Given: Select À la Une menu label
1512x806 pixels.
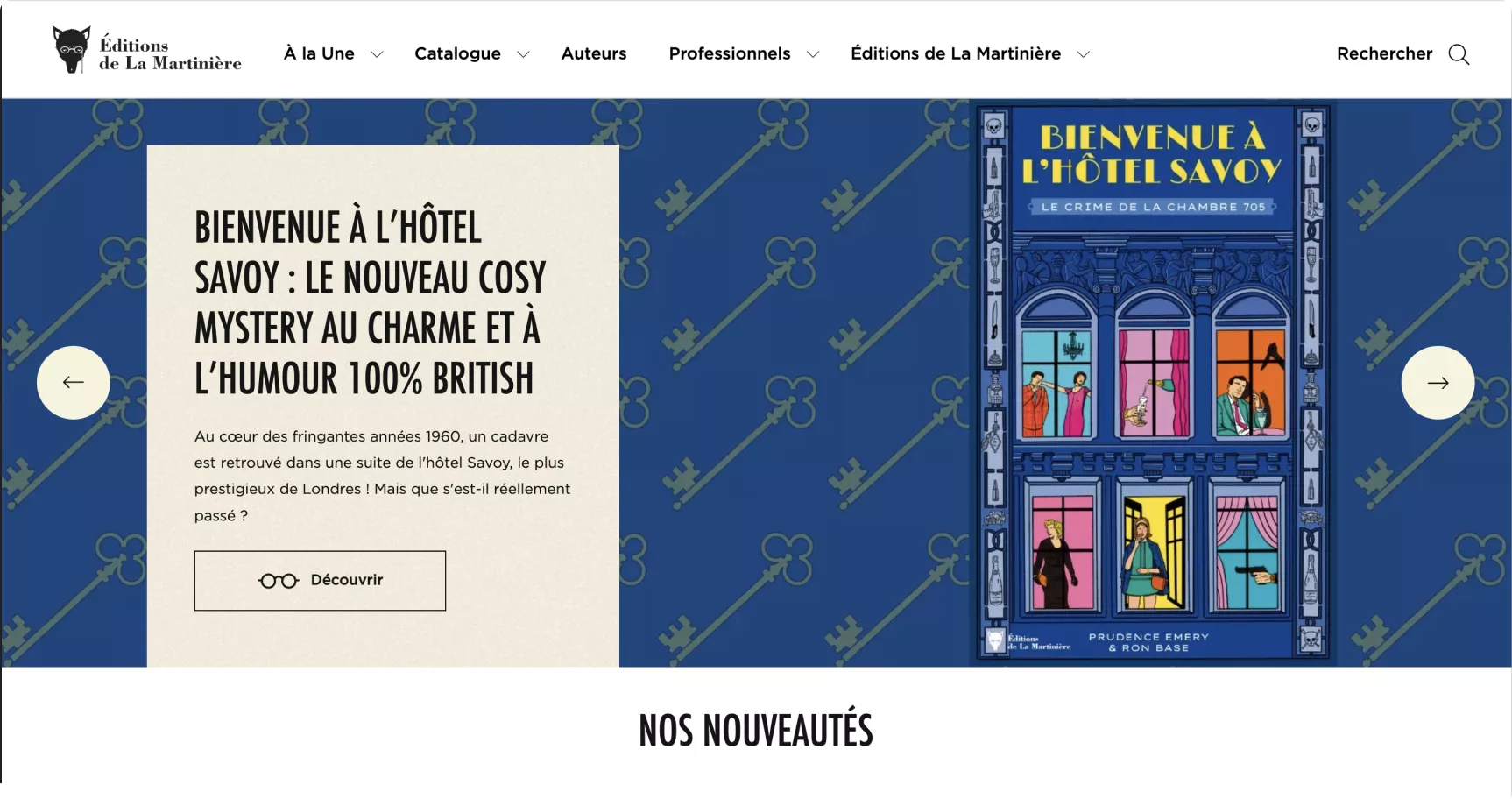Looking at the screenshot, I should [319, 53].
